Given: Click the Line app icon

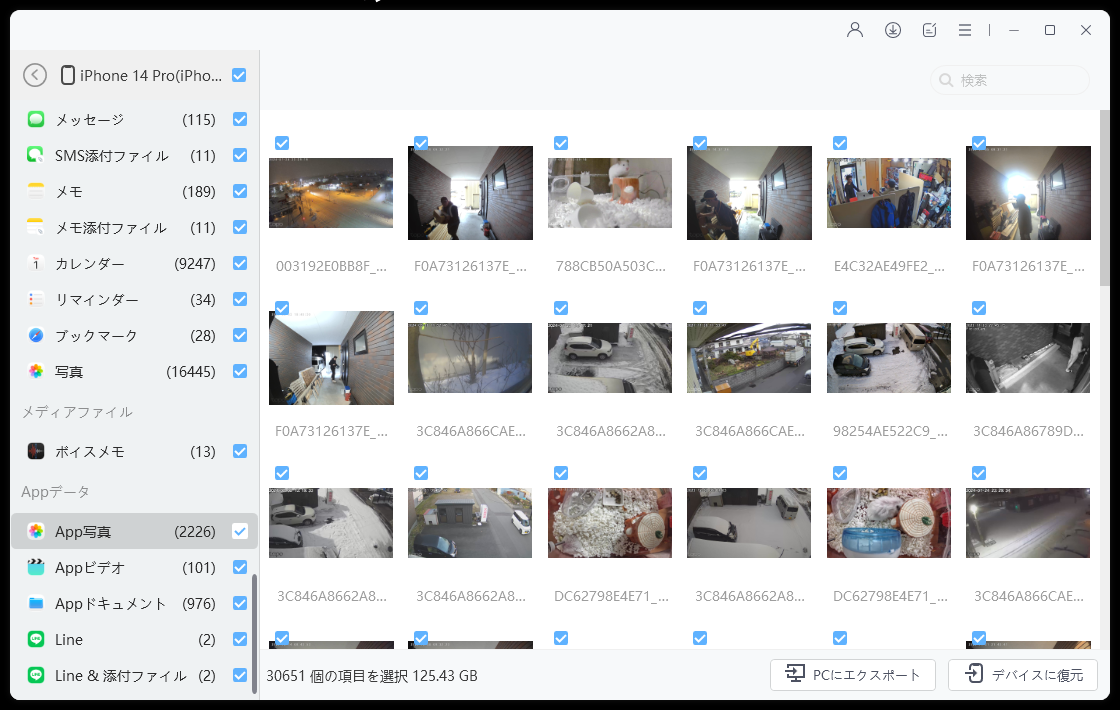Looking at the screenshot, I should [x=36, y=639].
